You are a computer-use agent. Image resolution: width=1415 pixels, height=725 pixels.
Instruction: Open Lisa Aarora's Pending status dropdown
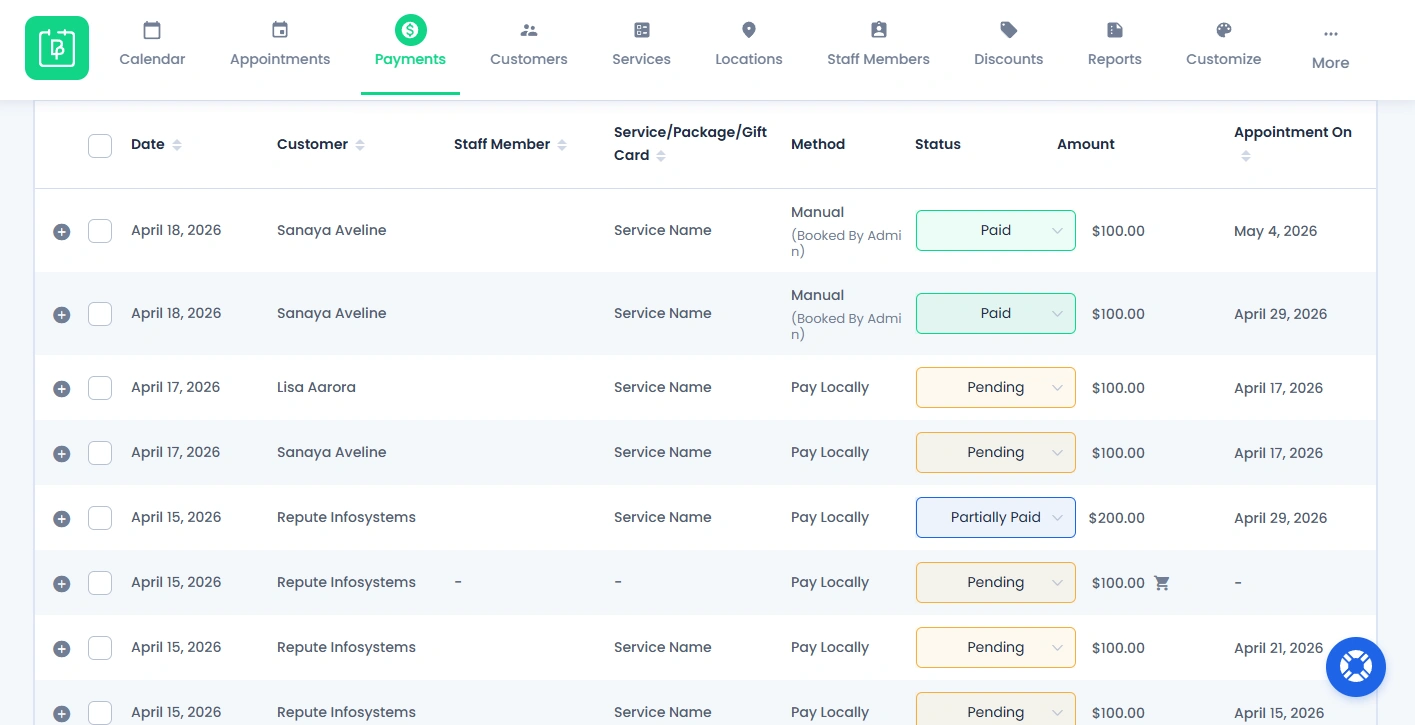pos(996,388)
